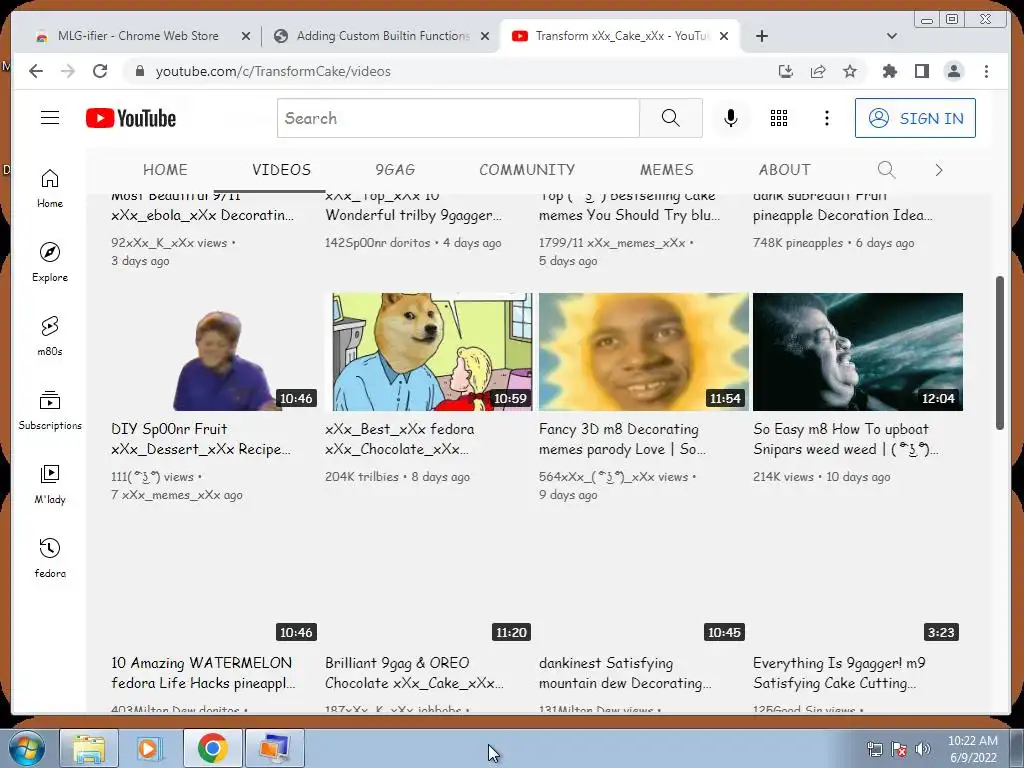Viewport: 1024px width, 768px height.
Task: Open channel HOME tab
Action: click(x=165, y=170)
